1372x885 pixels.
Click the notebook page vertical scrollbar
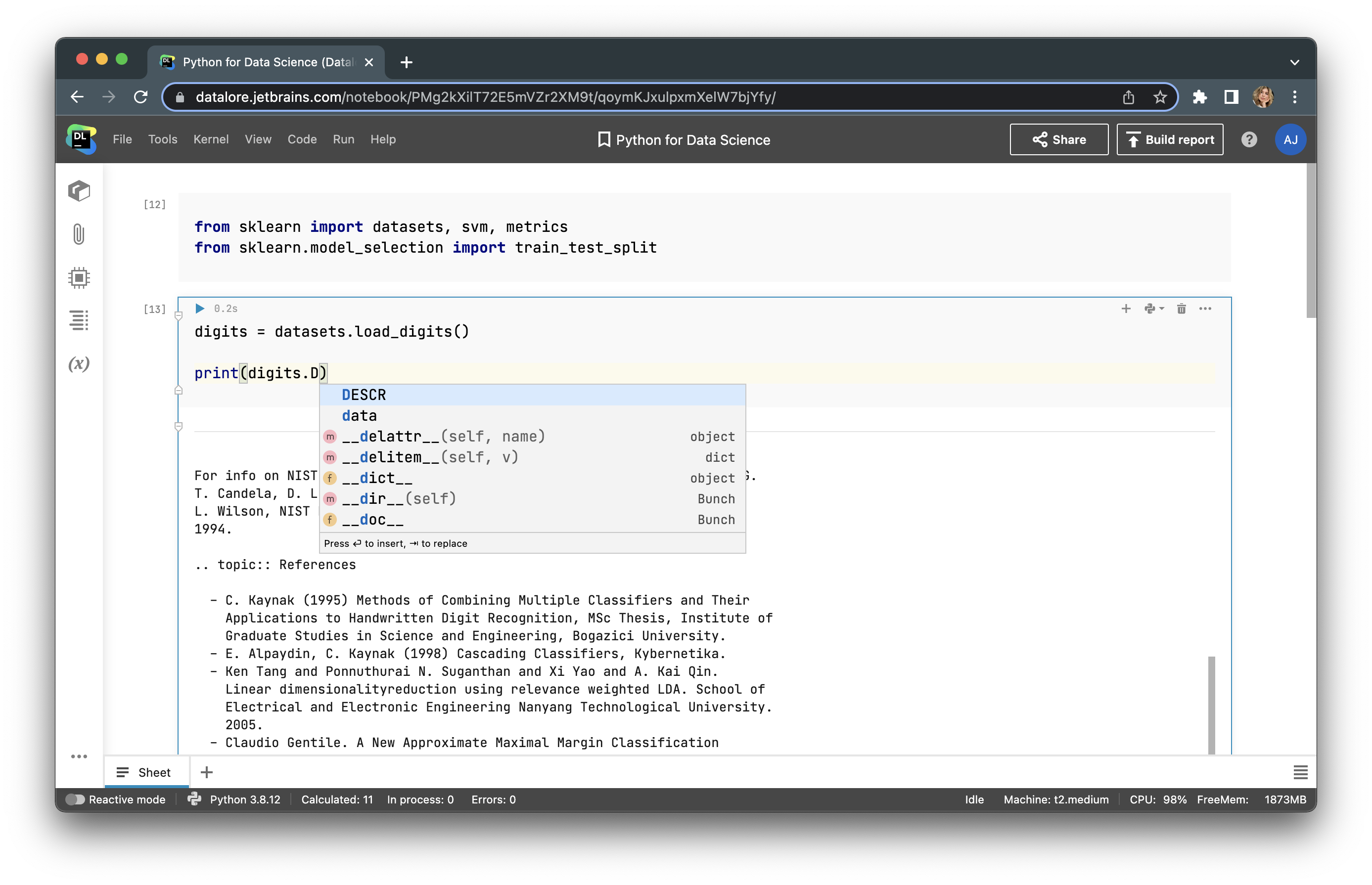tap(1311, 241)
